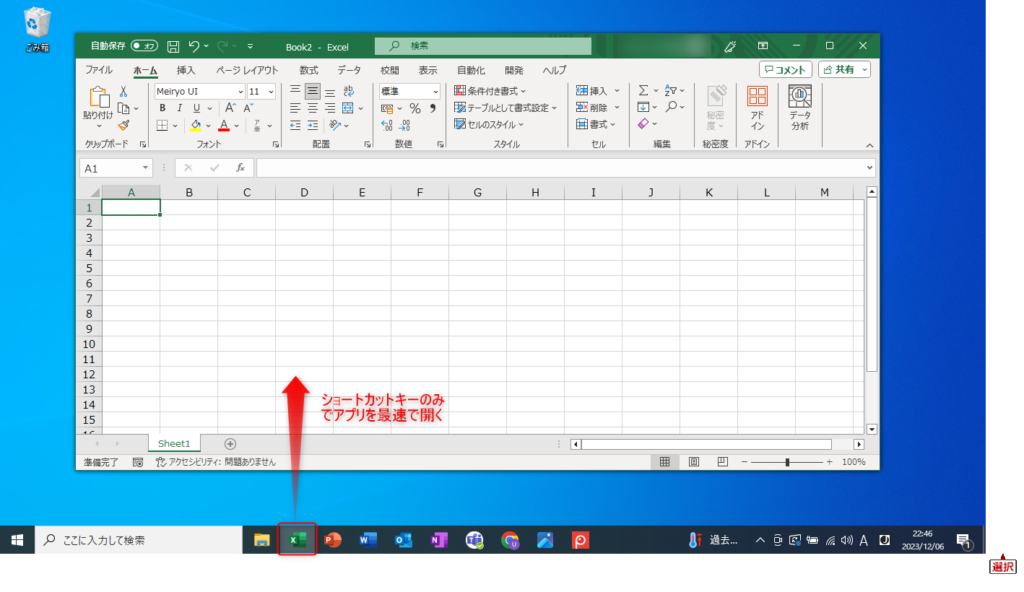Switch to Page Layout view in status bar
The image size is (1024, 592).
694,462
